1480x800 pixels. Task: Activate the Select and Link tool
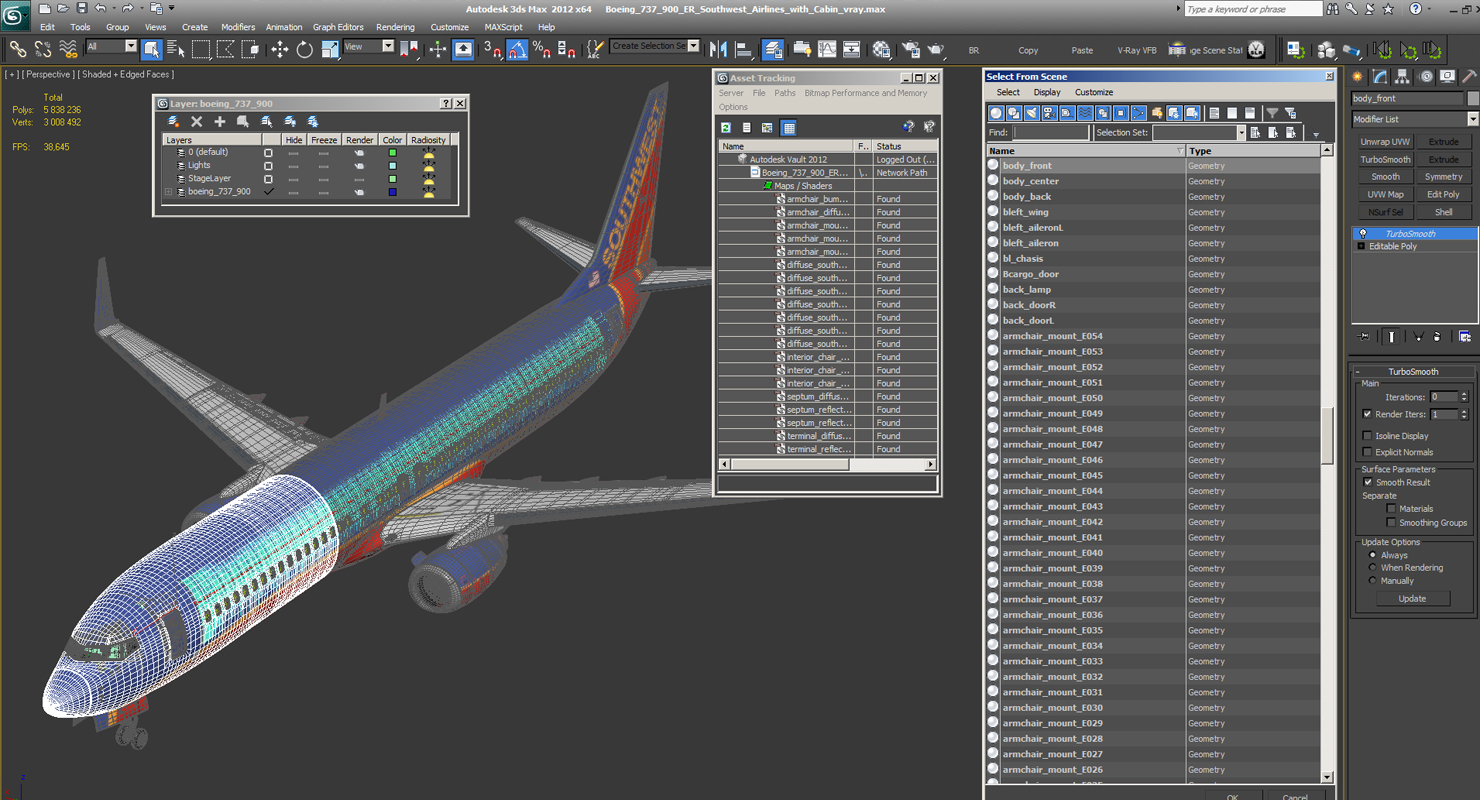17,49
